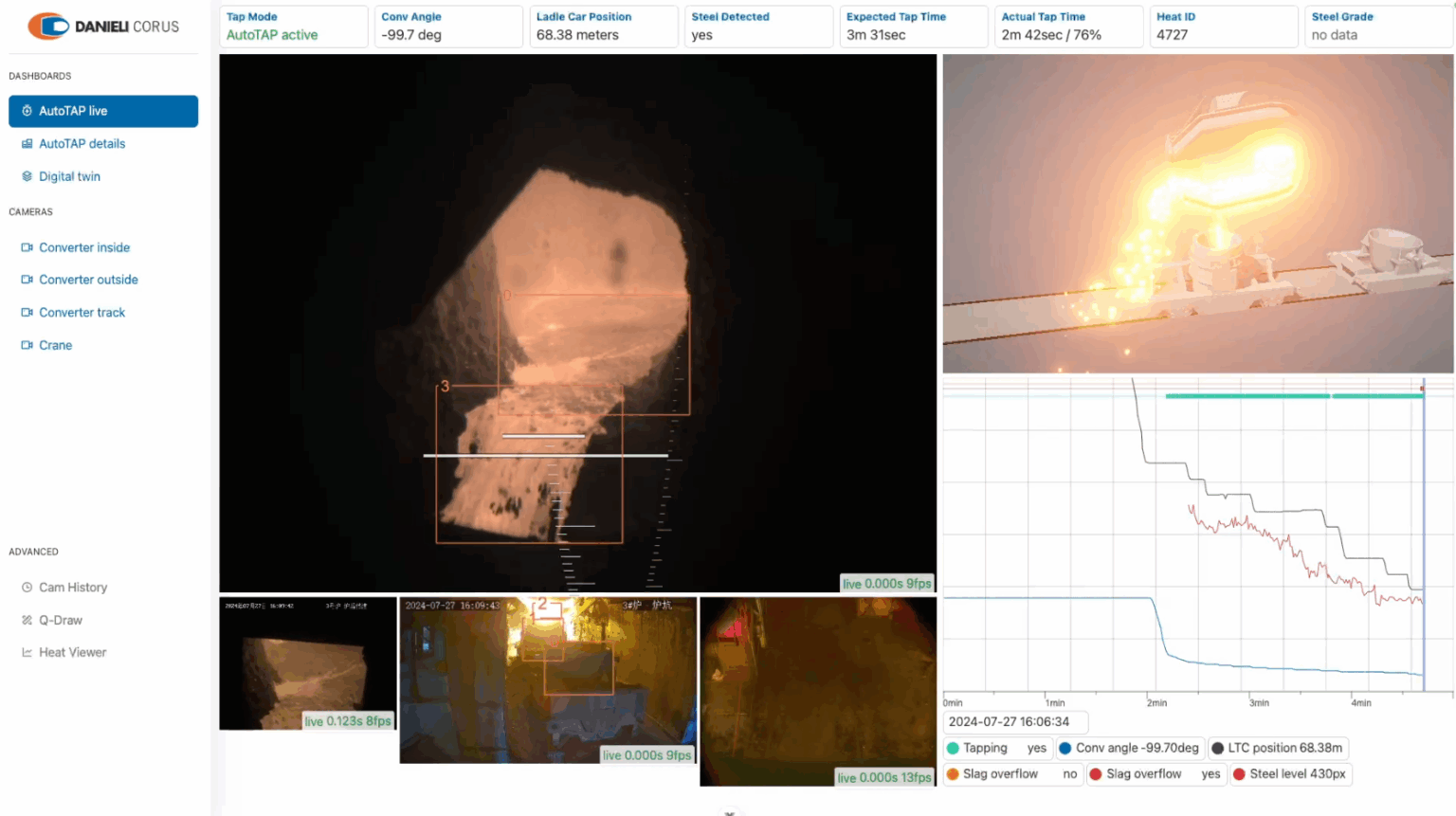
Task: Click the Danieli Corus logo
Action: [x=102, y=27]
